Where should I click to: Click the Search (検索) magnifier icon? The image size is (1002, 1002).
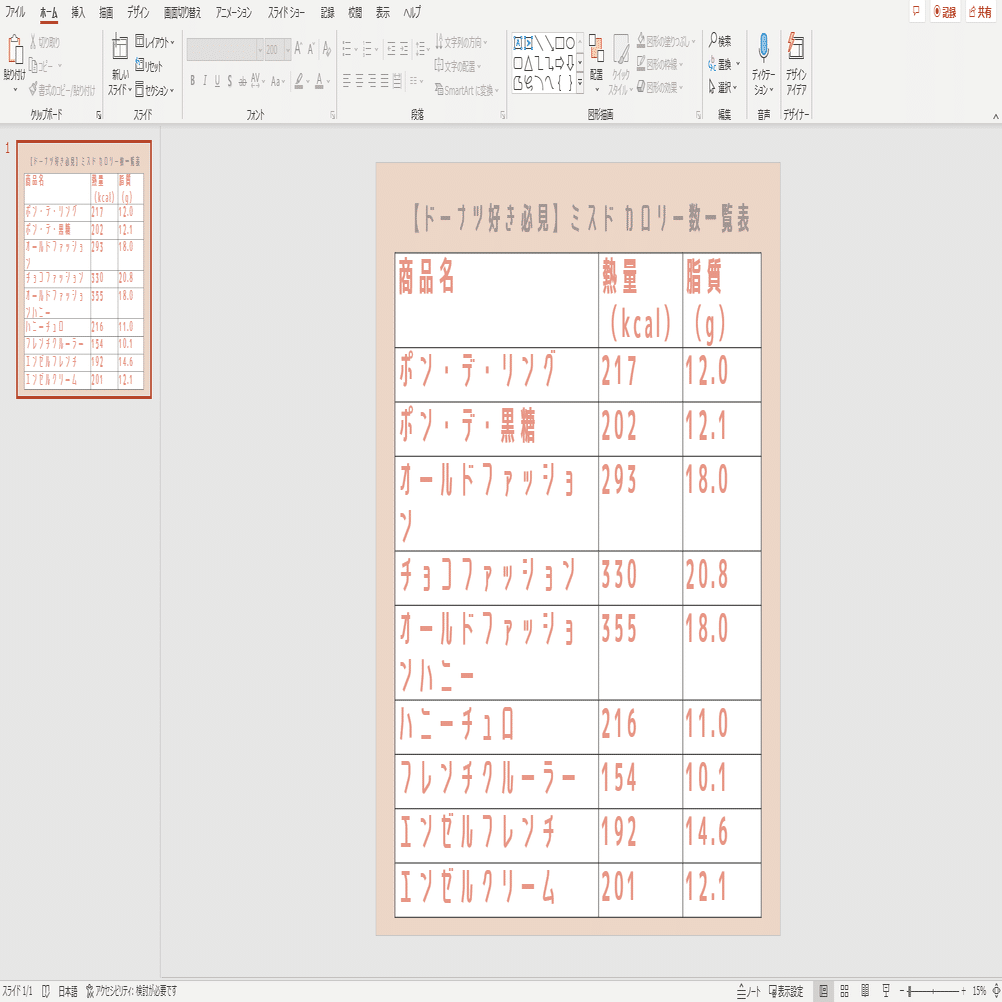coord(713,40)
